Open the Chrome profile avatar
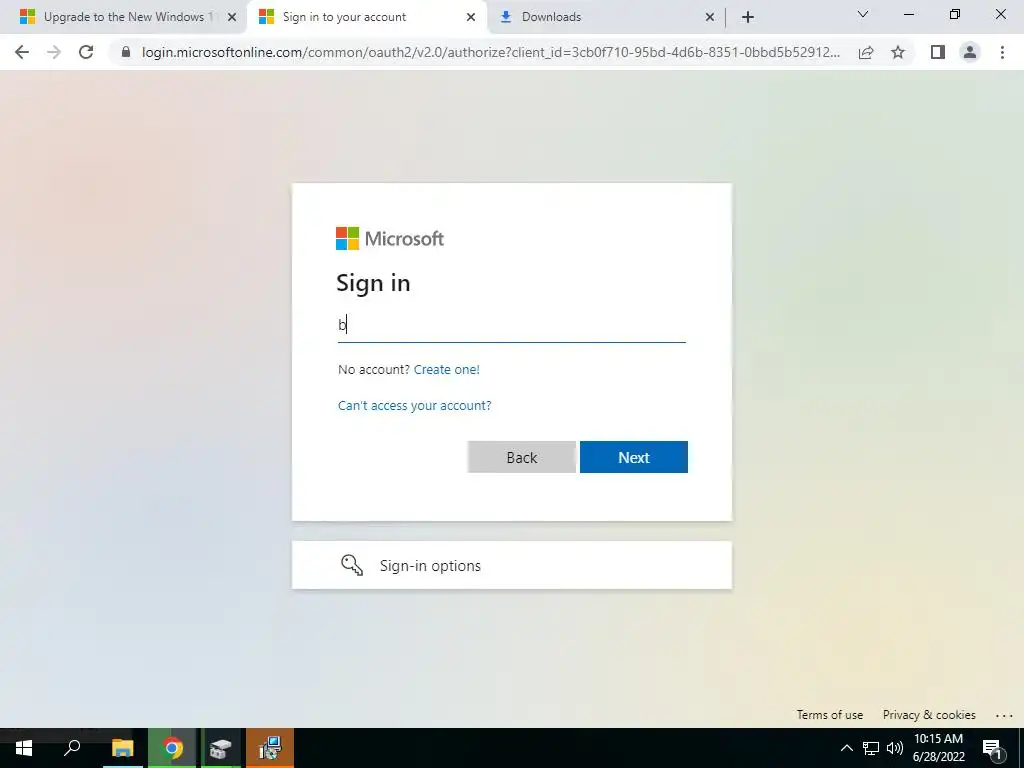 (x=970, y=52)
